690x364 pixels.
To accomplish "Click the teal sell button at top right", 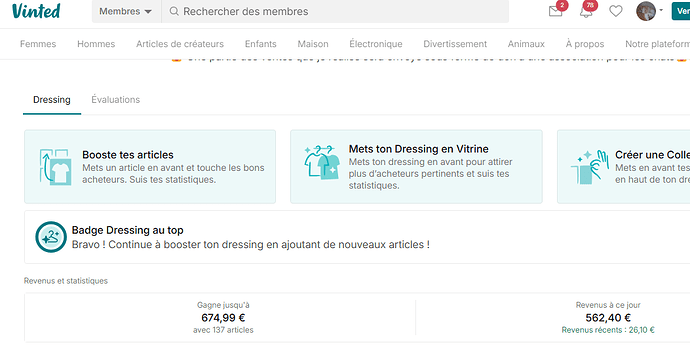I will [x=681, y=11].
